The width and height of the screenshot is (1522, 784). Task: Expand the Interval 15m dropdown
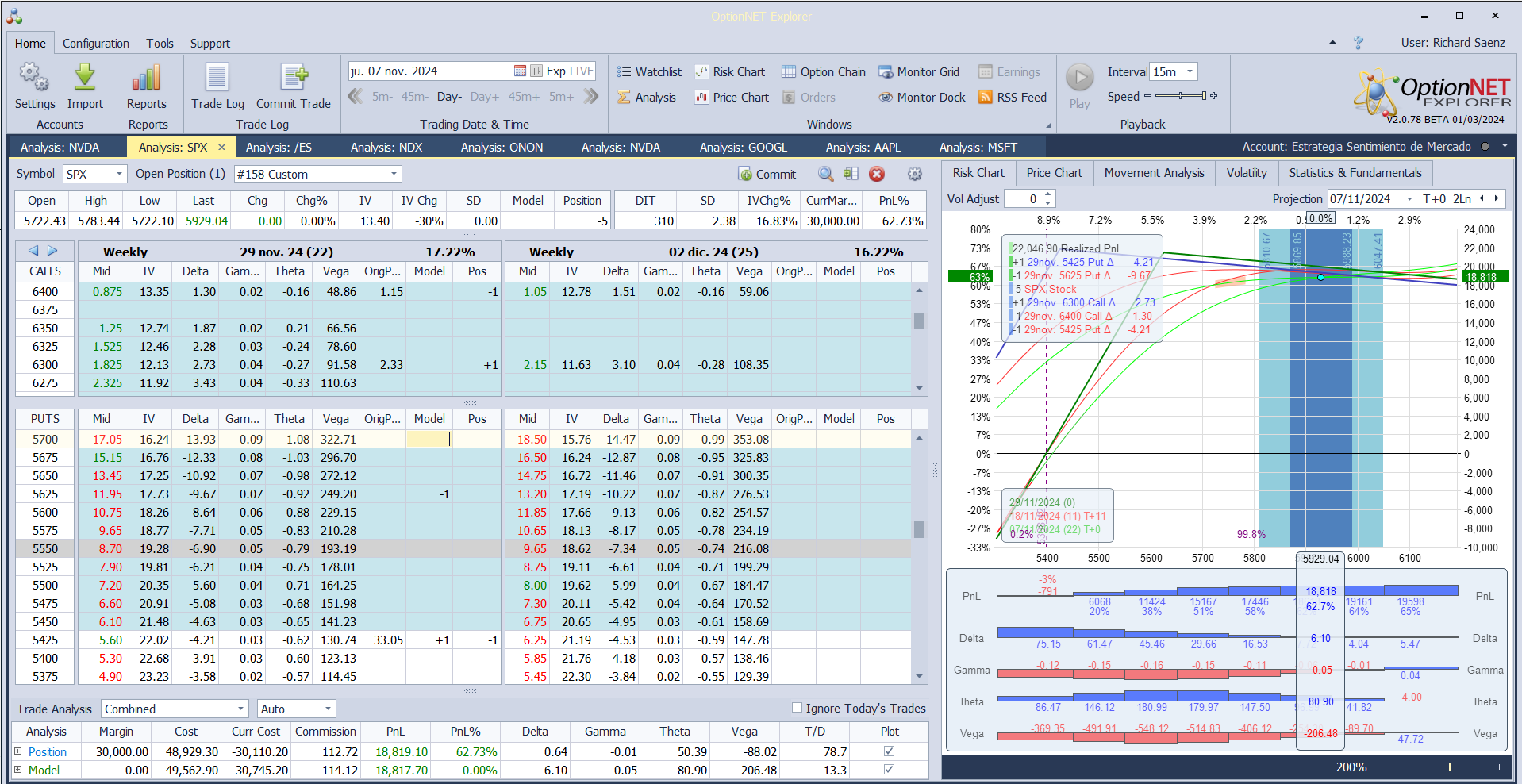point(1190,72)
